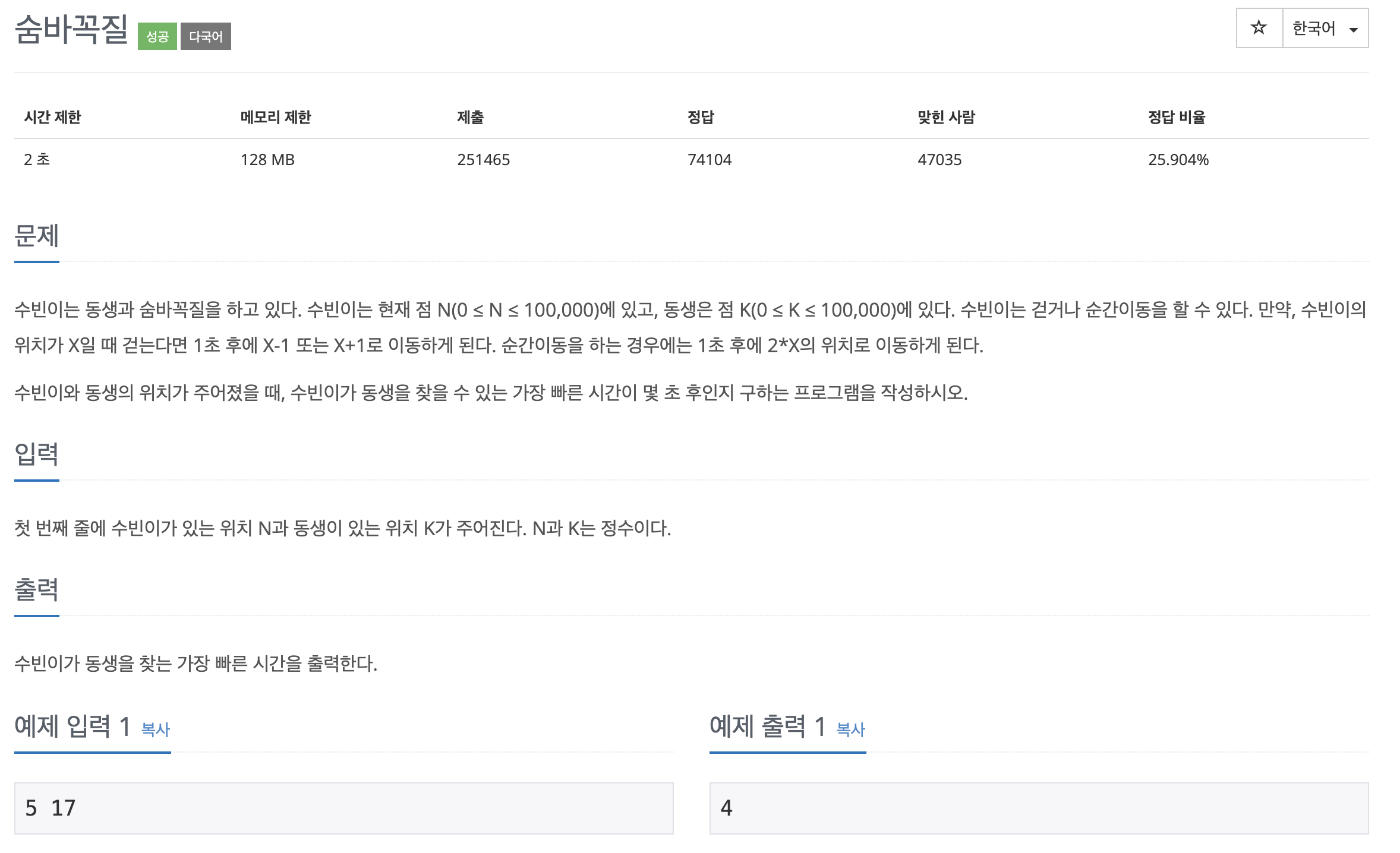Click the accepted count 74104

(709, 159)
